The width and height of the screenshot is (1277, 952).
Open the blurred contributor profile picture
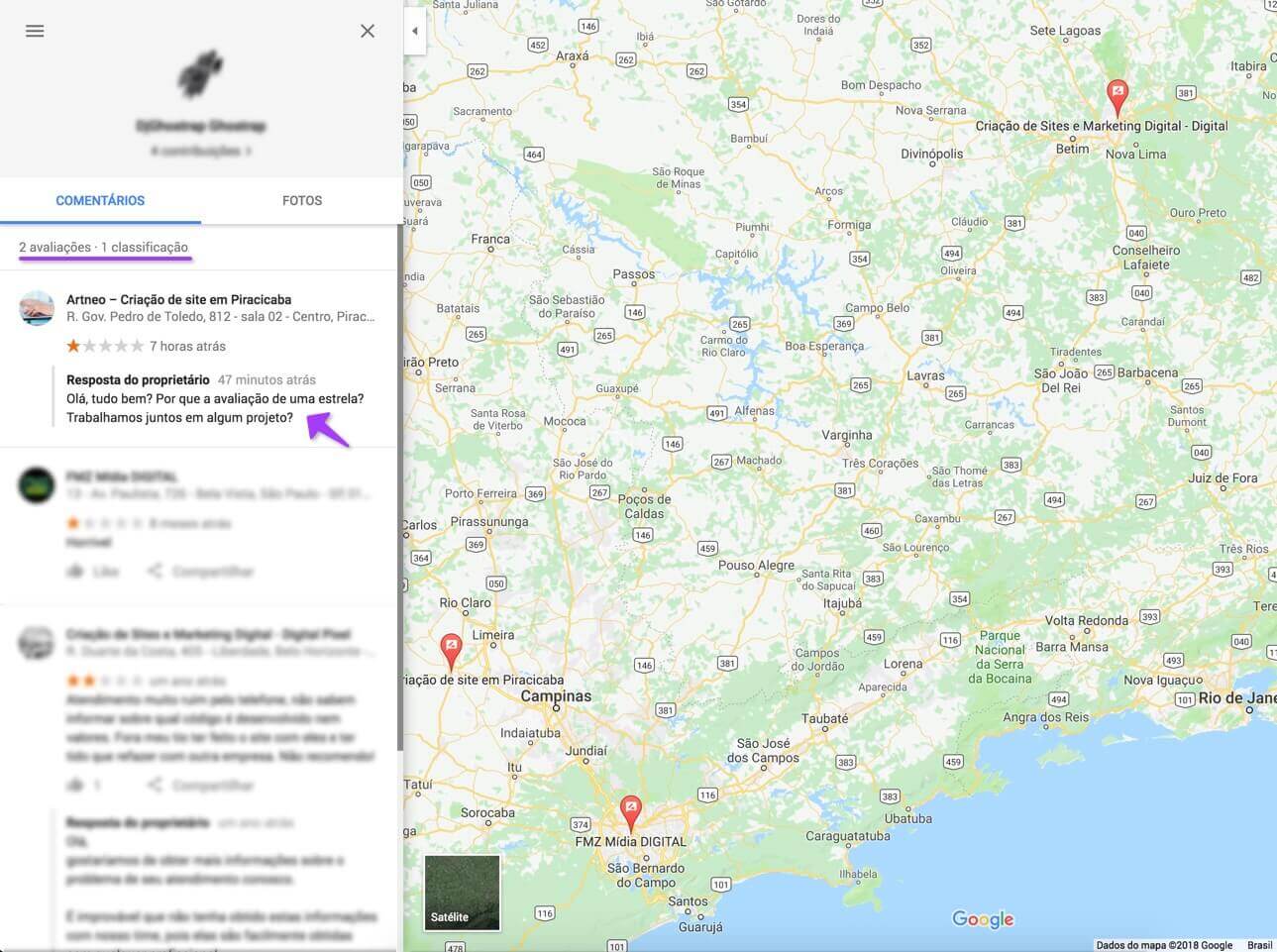[201, 75]
